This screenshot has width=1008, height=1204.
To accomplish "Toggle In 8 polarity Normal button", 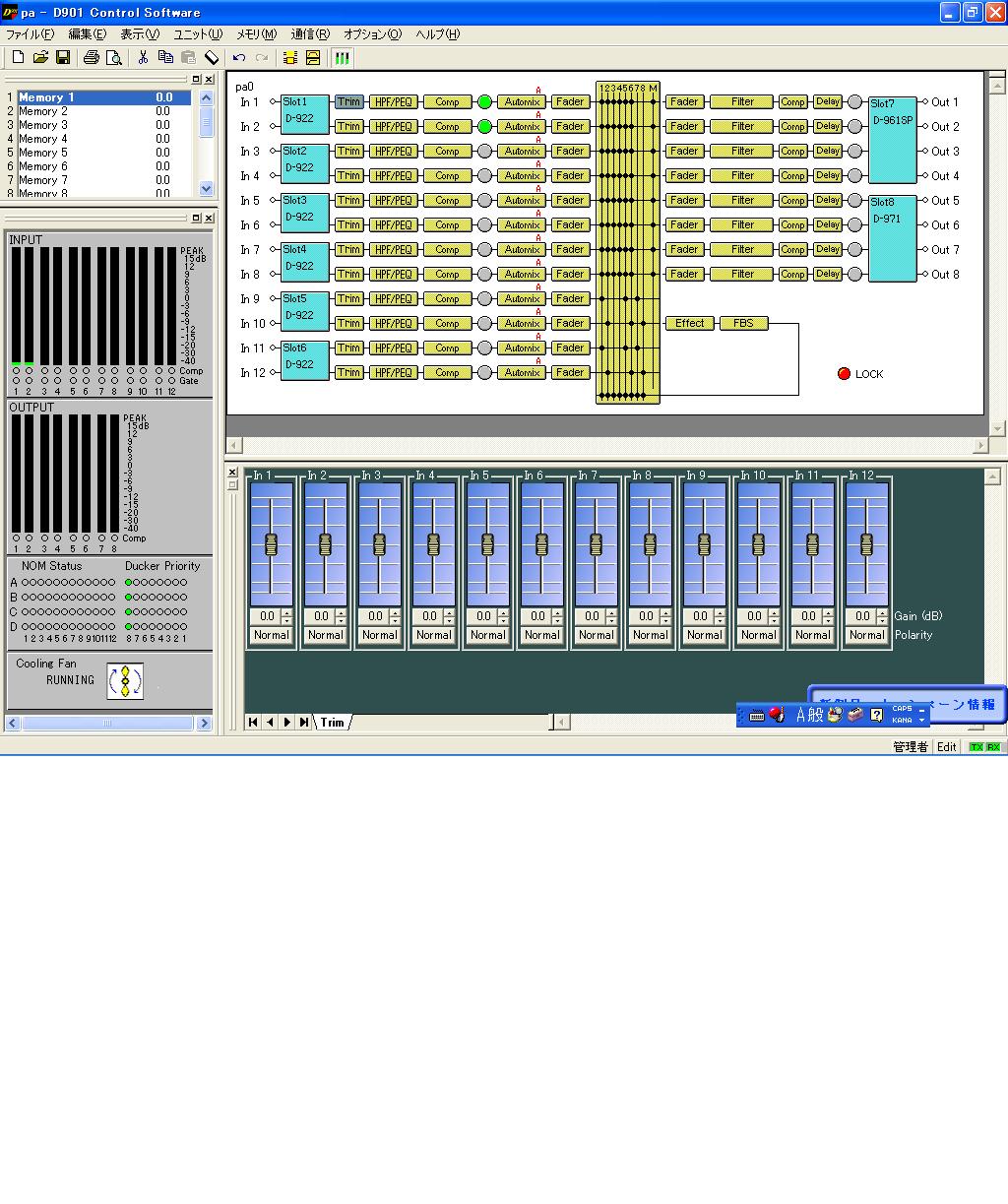I will coord(650,635).
